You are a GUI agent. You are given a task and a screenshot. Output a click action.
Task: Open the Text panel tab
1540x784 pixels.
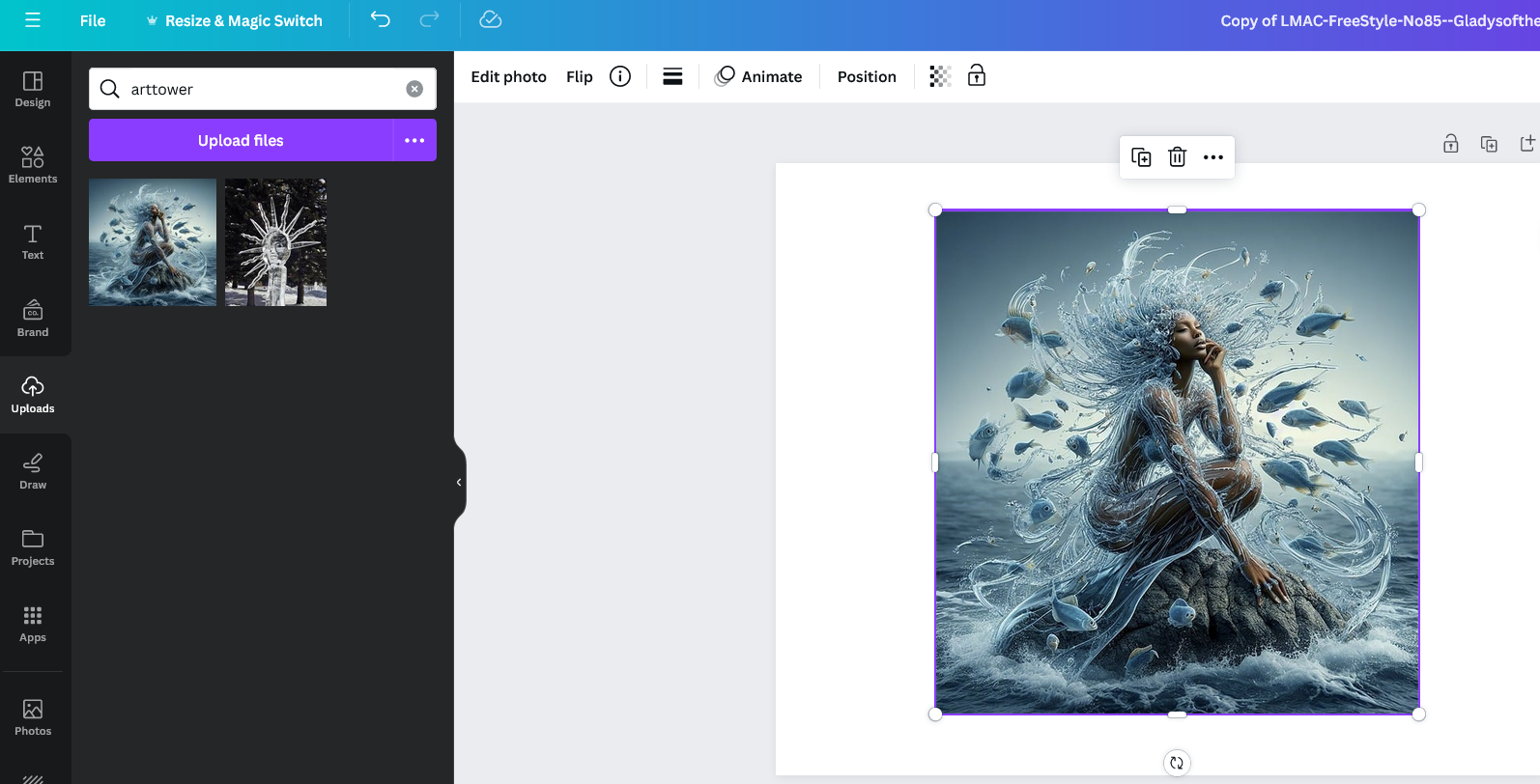click(33, 241)
